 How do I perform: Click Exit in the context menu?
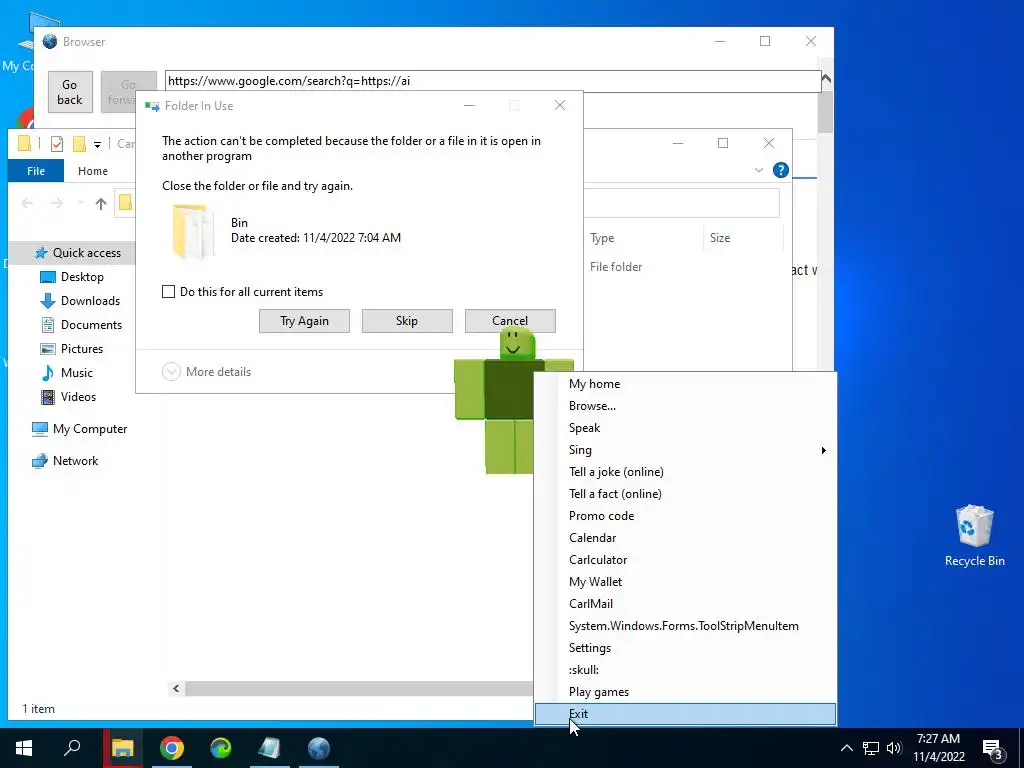pyautogui.click(x=685, y=714)
